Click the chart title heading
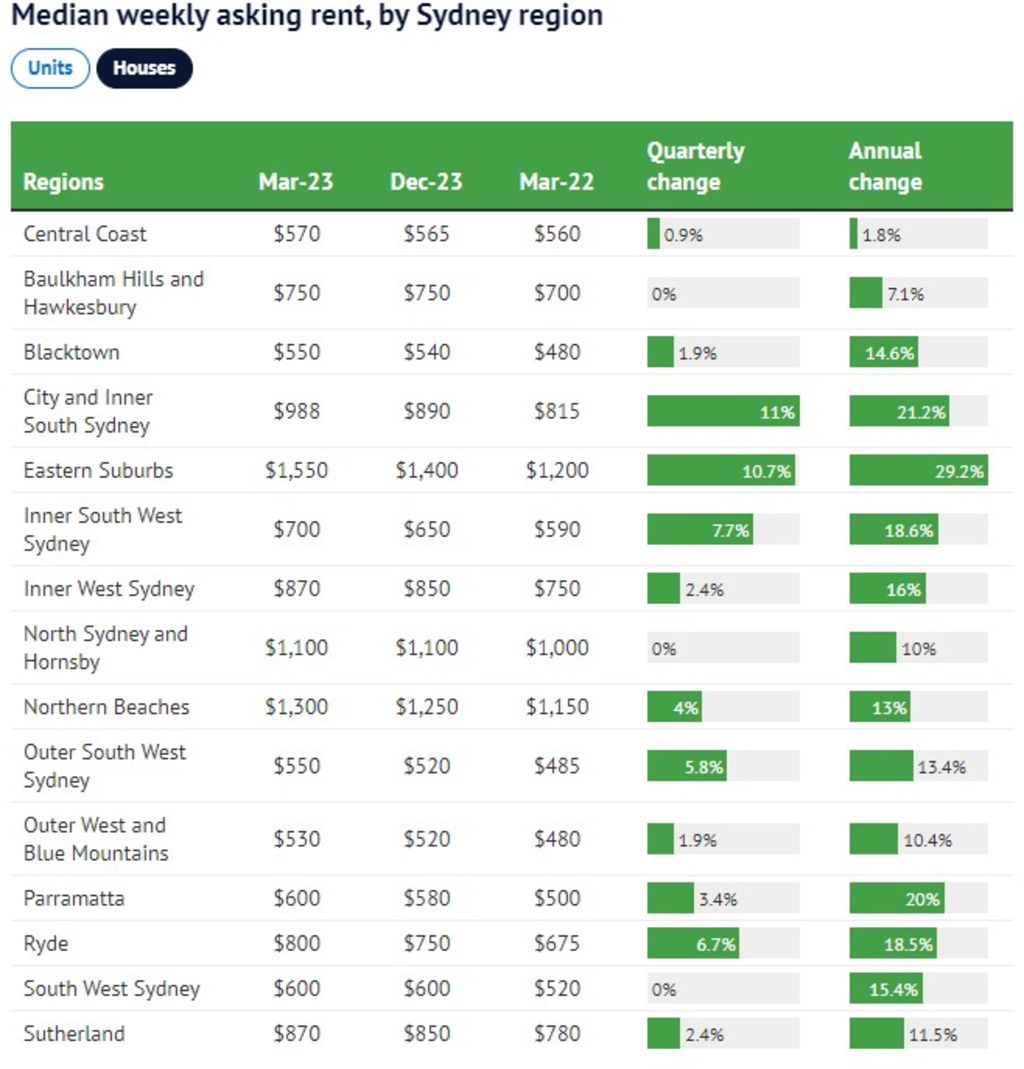Screen dimensions: 1024x1069 click(307, 16)
